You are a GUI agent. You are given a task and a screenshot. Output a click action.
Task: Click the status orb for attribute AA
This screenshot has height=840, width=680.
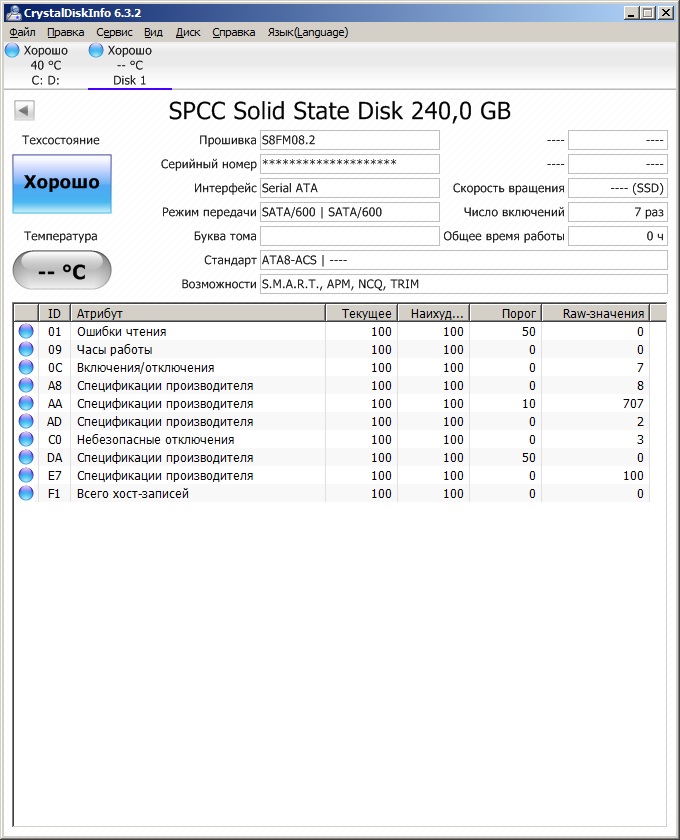26,404
